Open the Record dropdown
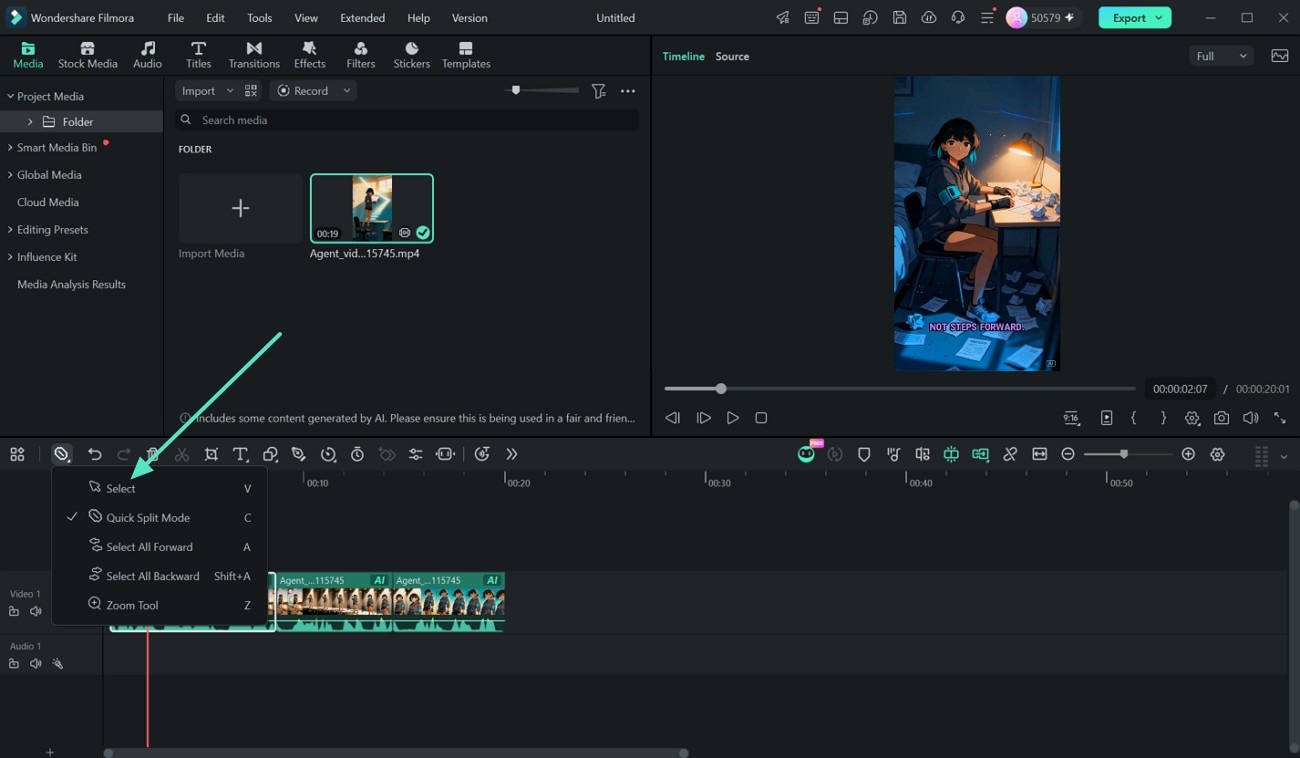The image size is (1300, 758). coord(313,91)
